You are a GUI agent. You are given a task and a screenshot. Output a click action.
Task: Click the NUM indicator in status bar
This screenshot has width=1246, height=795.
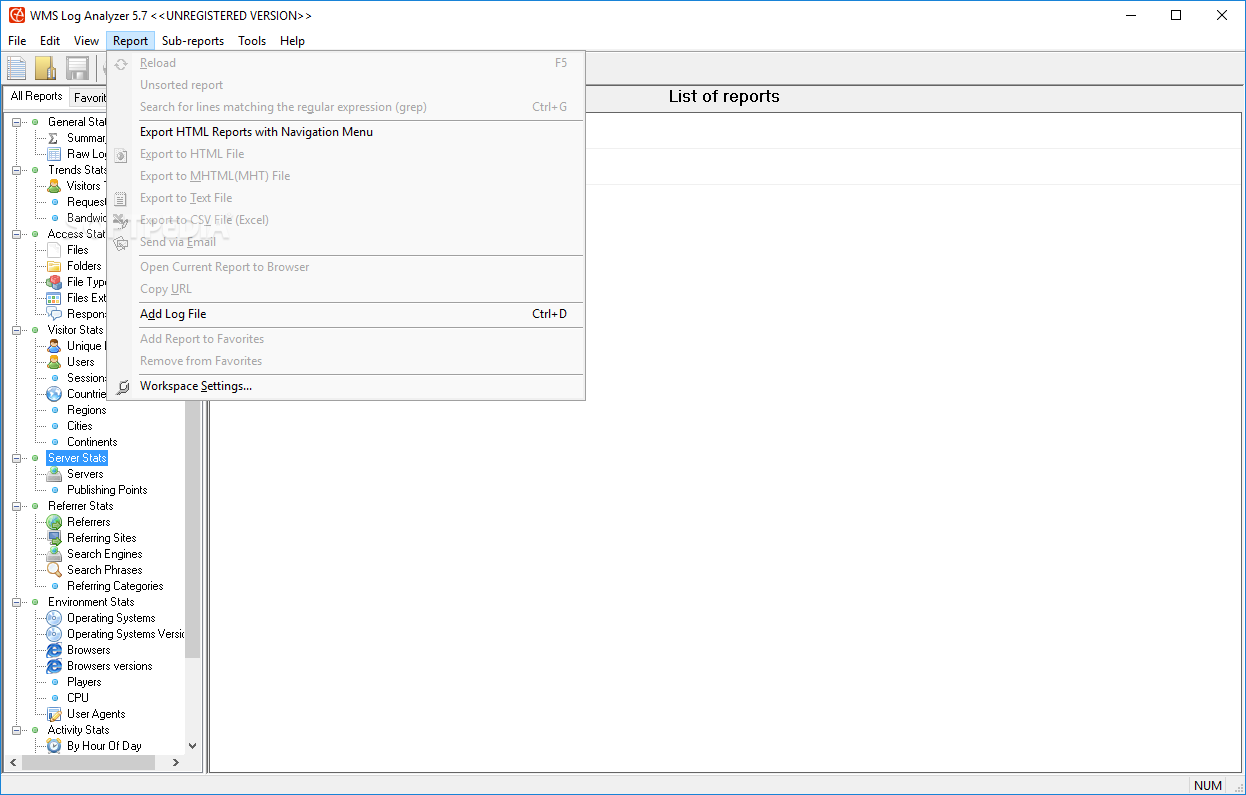(x=1208, y=785)
